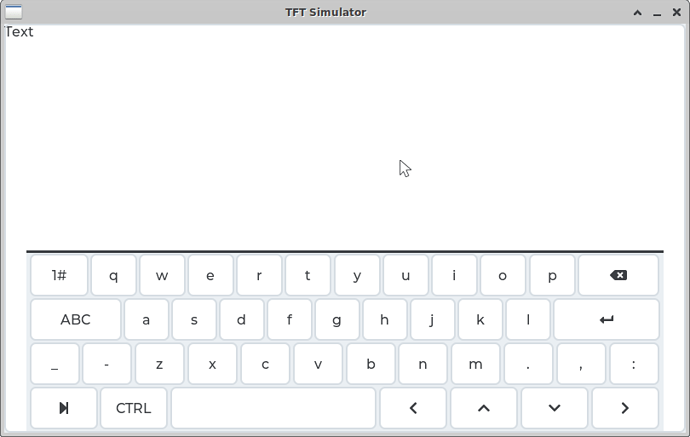Tap the letter m key

tap(475, 364)
